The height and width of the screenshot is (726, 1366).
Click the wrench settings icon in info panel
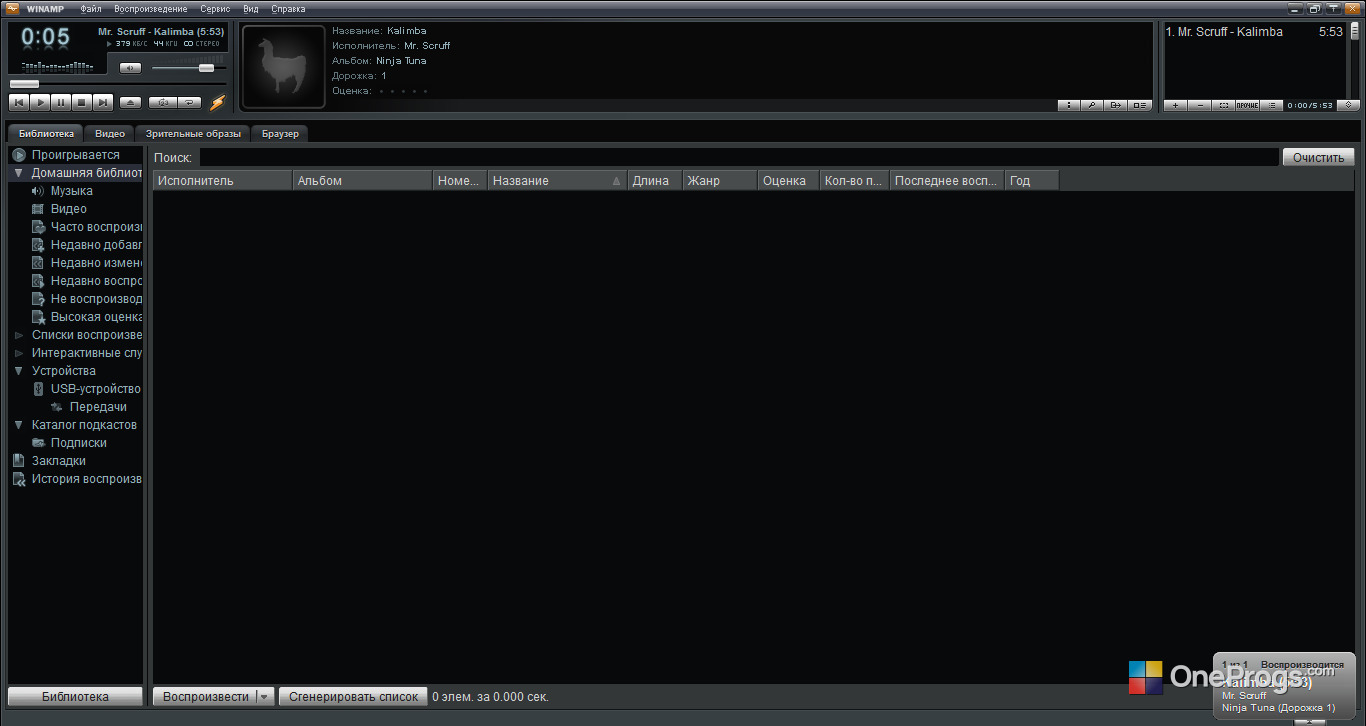(x=1093, y=105)
